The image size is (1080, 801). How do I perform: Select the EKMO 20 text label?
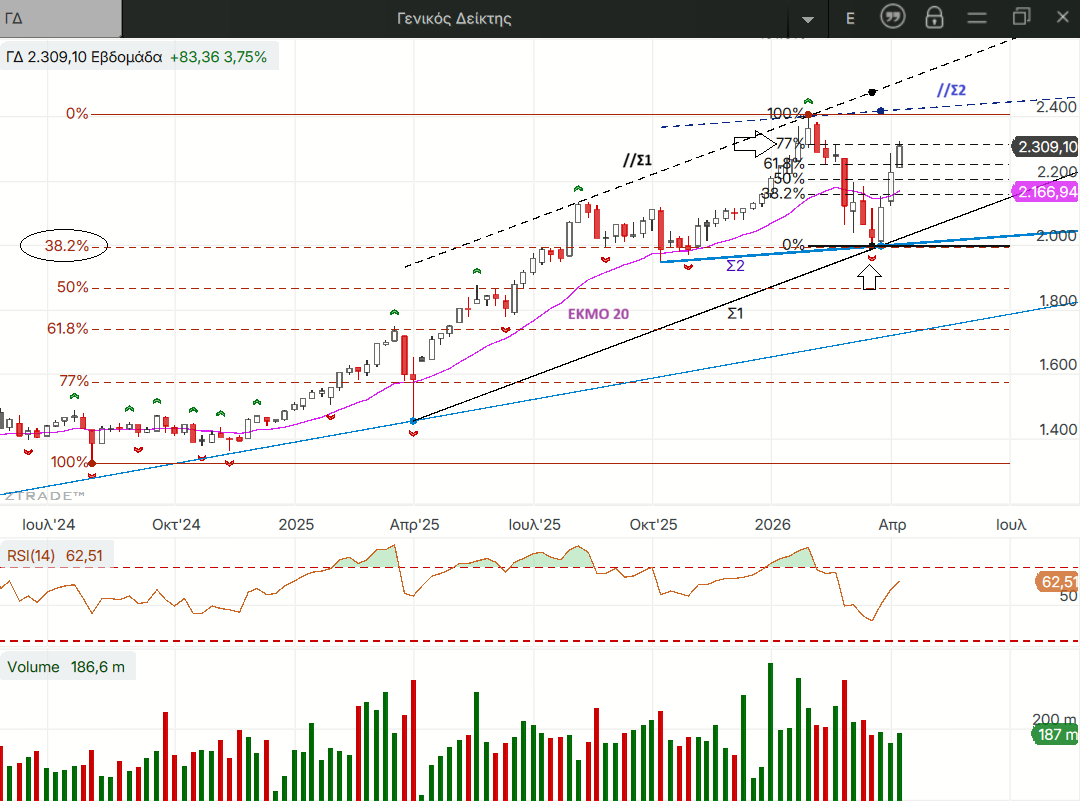coord(598,314)
